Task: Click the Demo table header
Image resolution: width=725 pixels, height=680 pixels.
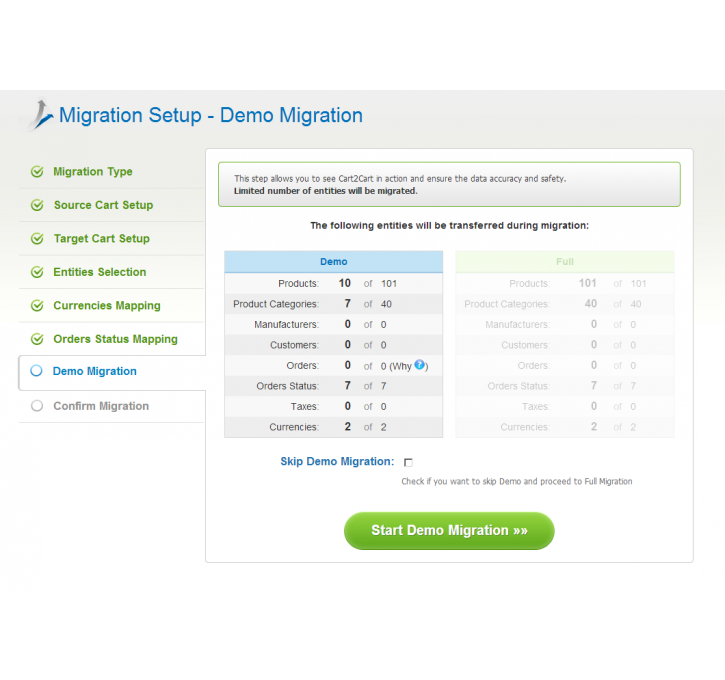Action: pos(333,262)
